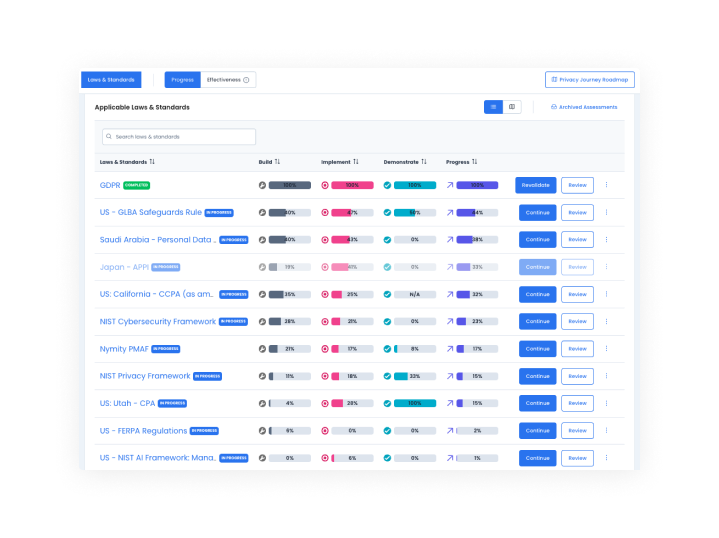The height and width of the screenshot is (538, 719).
Task: Open Japan - APPI law
Action: point(124,267)
